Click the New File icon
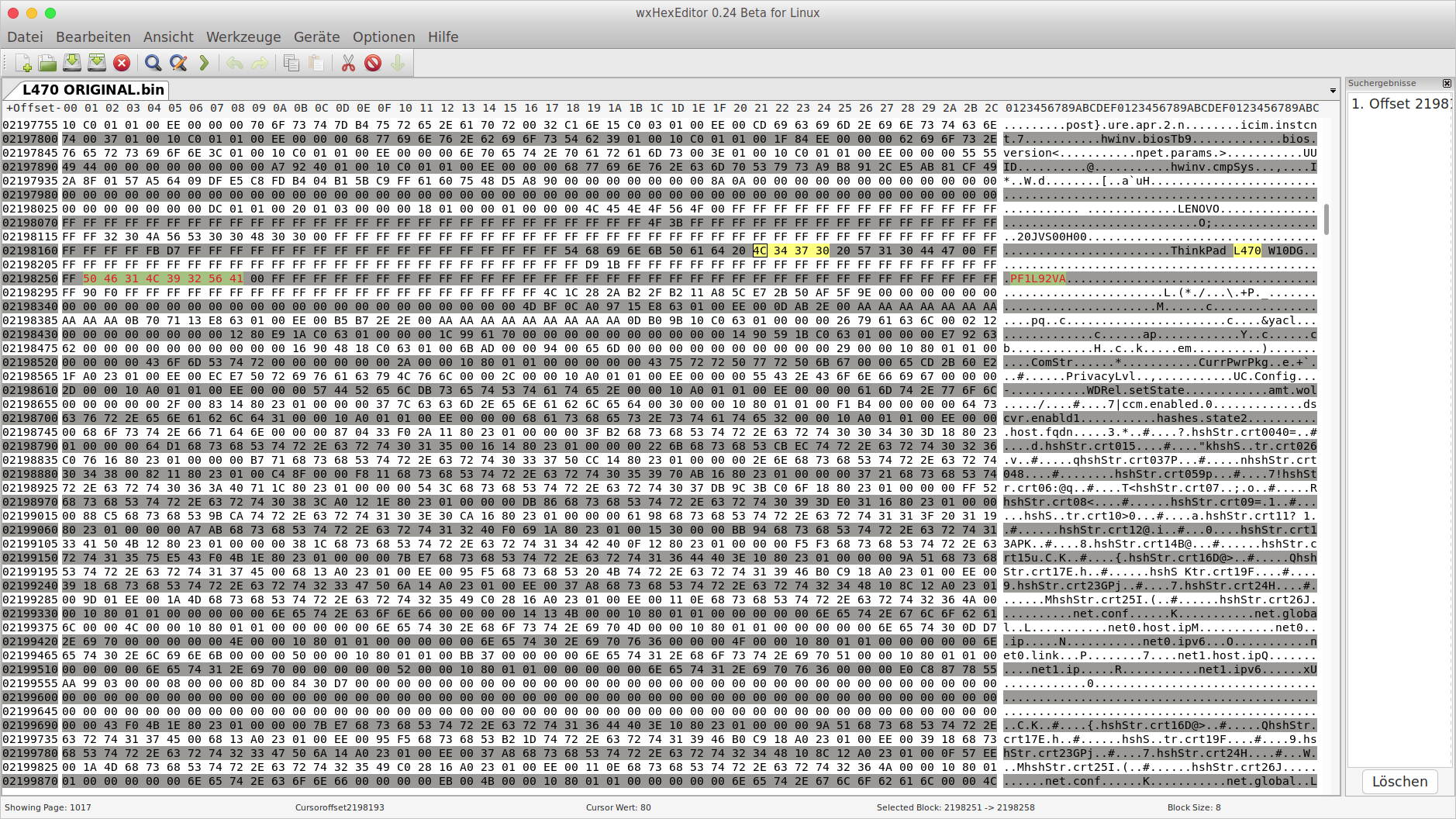1456x819 pixels. tap(23, 63)
